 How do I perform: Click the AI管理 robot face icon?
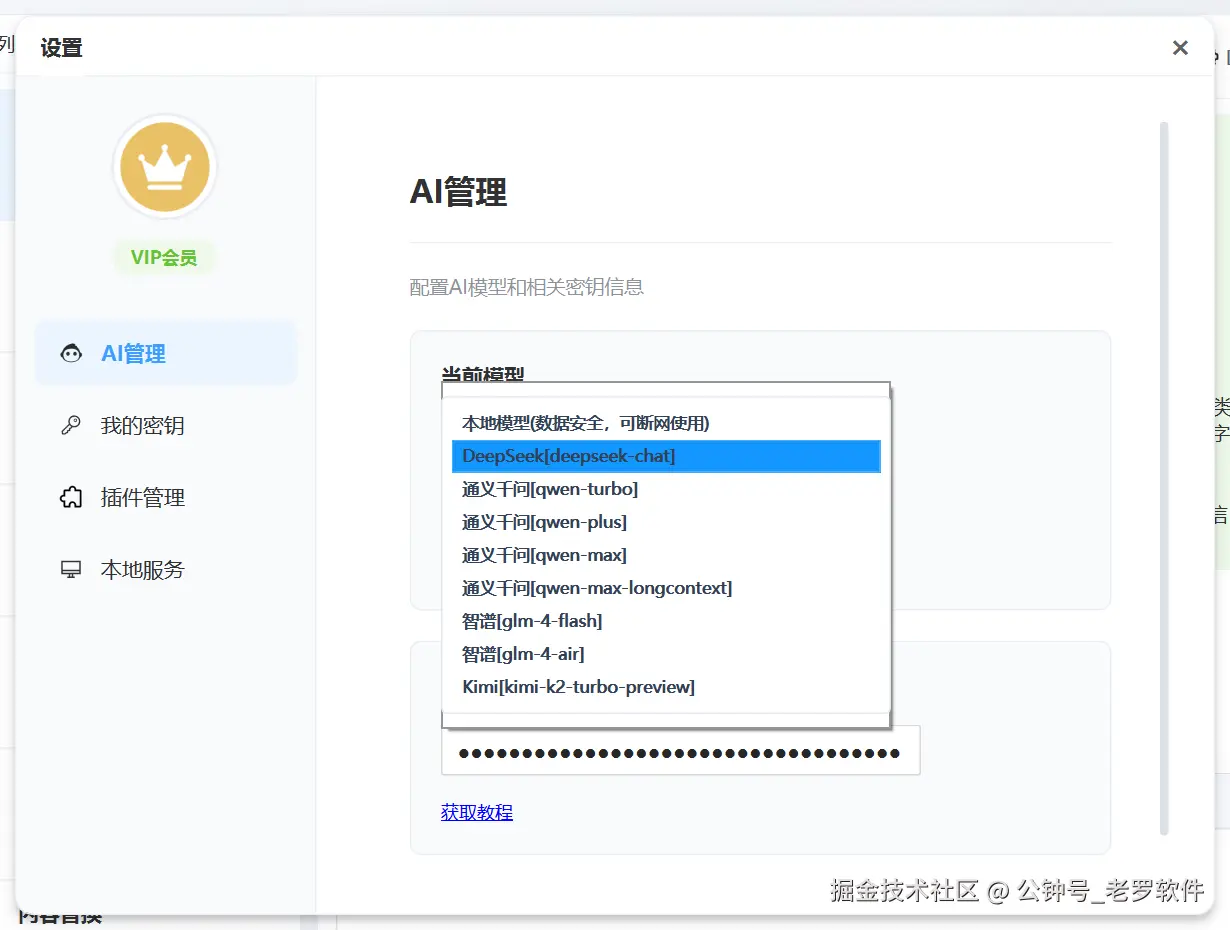71,354
